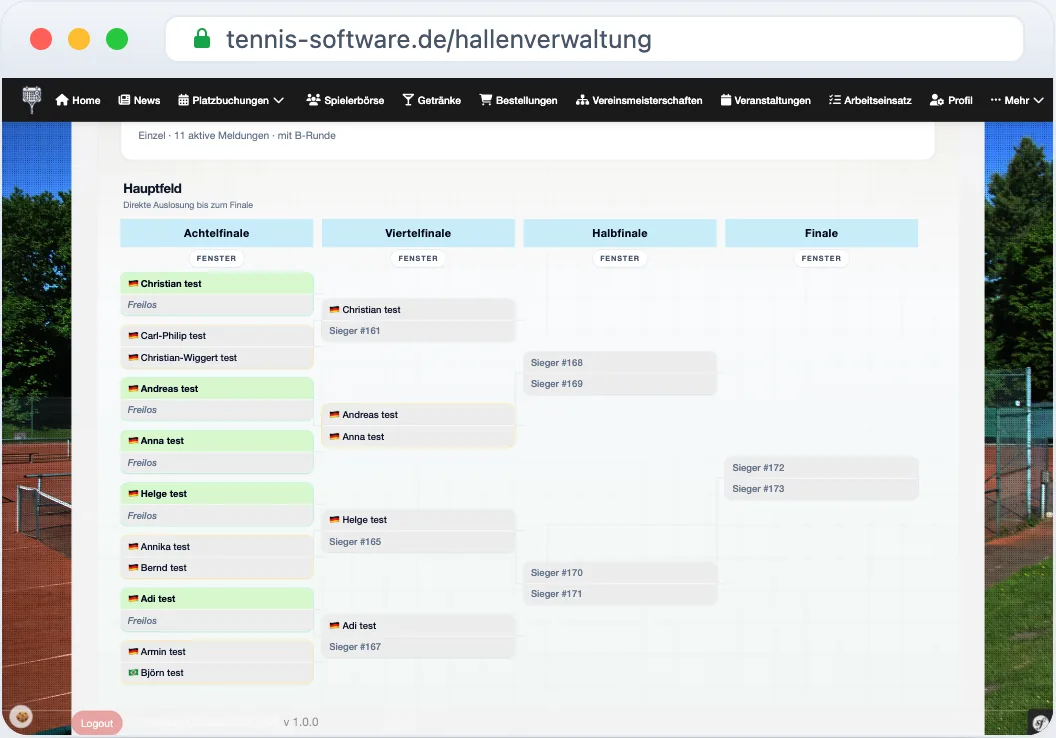This screenshot has height=738, width=1056.
Task: Click the cookie settings icon
Action: 22,716
